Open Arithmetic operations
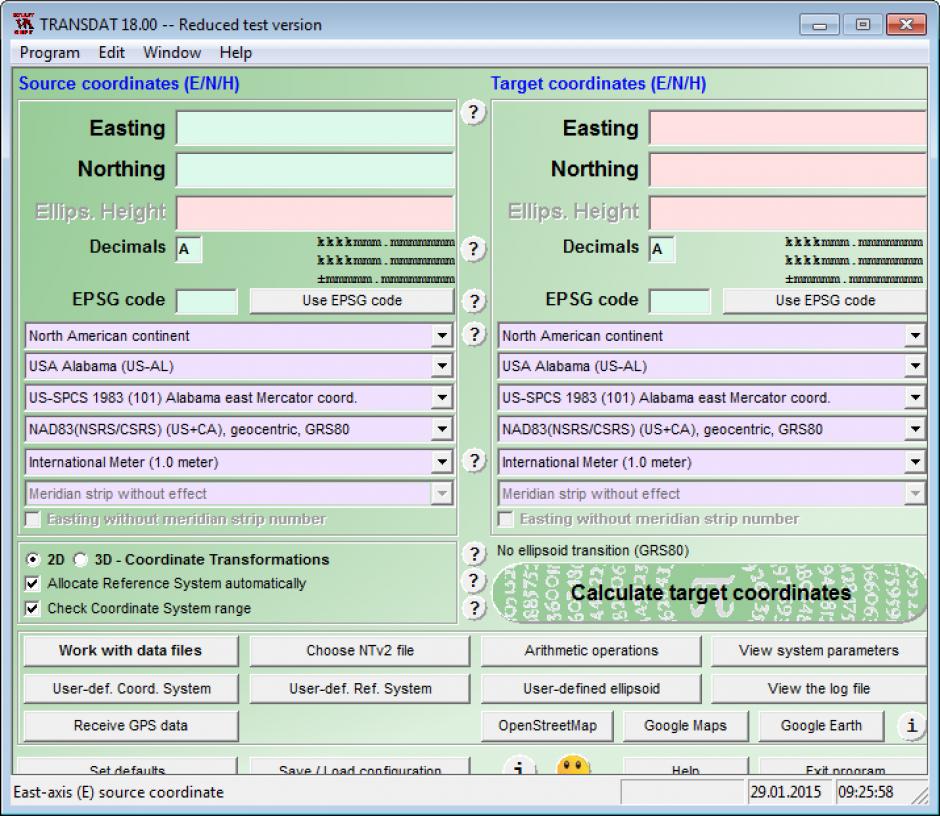 point(591,651)
